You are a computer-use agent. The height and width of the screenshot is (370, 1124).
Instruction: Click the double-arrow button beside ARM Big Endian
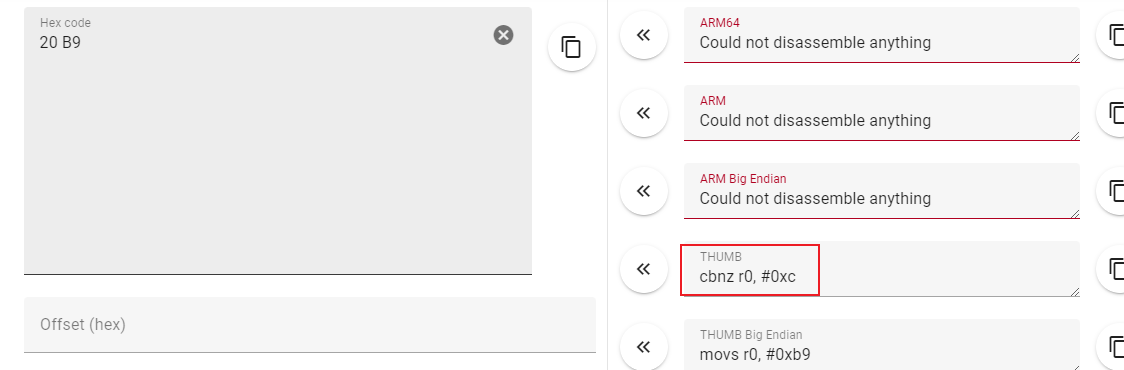tap(644, 191)
